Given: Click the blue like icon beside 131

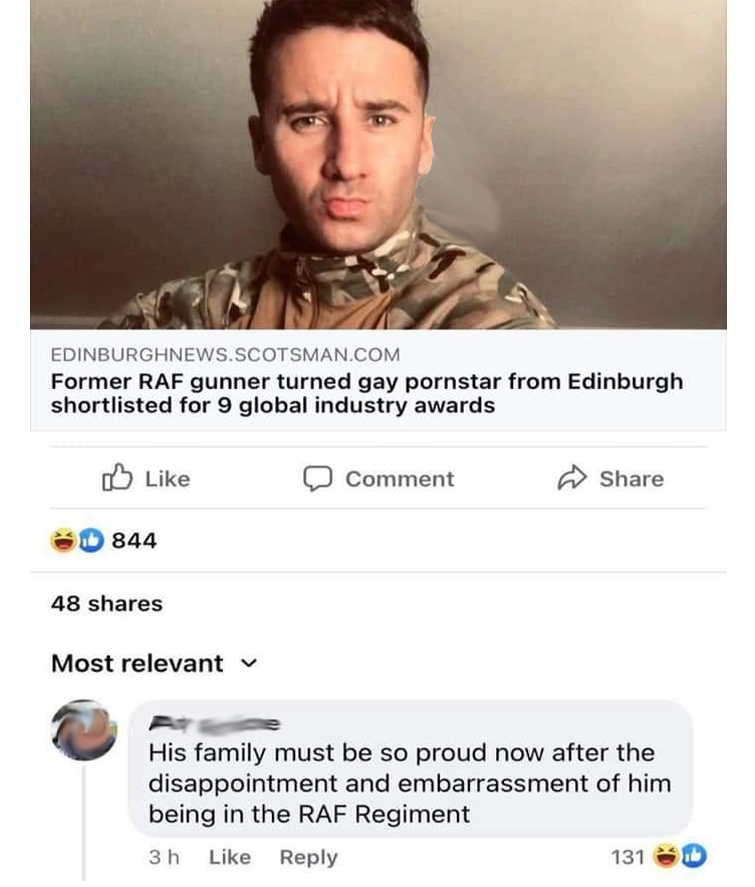Looking at the screenshot, I should coord(692,856).
